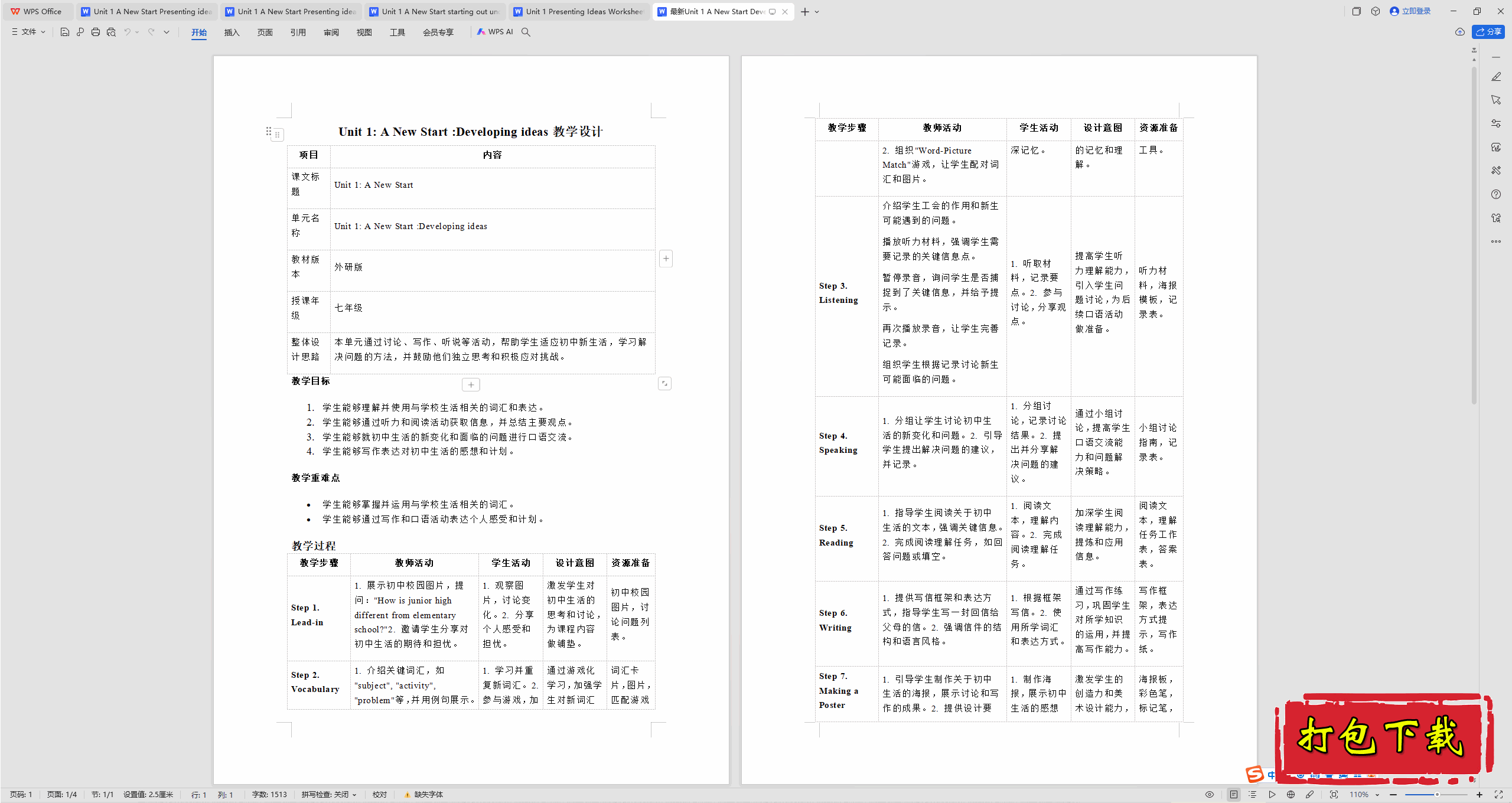Image resolution: width=1512 pixels, height=803 pixels.
Task: Click the tools icon in right sidebar
Action: tap(1496, 171)
